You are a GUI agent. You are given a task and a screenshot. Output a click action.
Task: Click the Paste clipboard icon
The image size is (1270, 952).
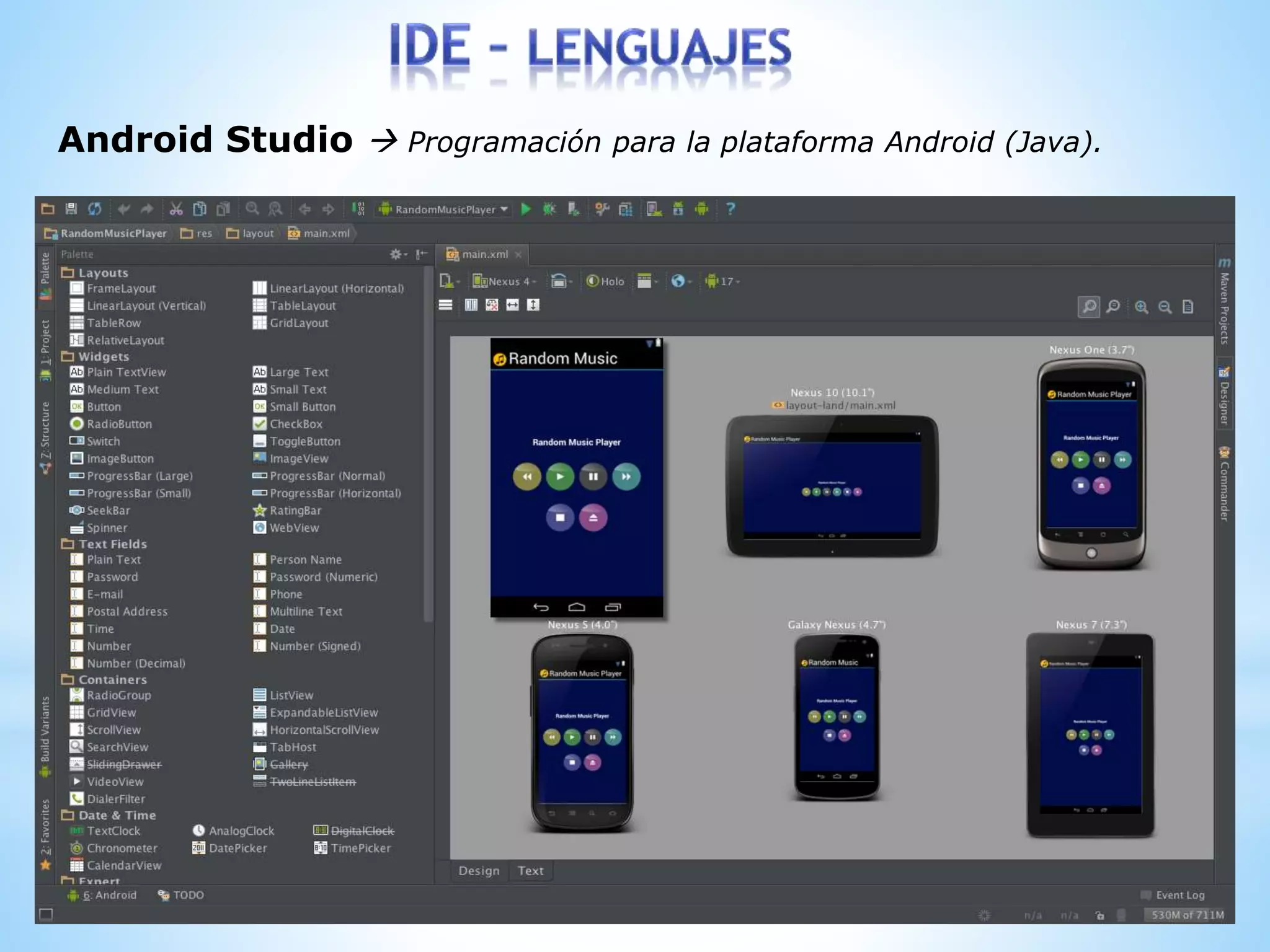[x=223, y=209]
